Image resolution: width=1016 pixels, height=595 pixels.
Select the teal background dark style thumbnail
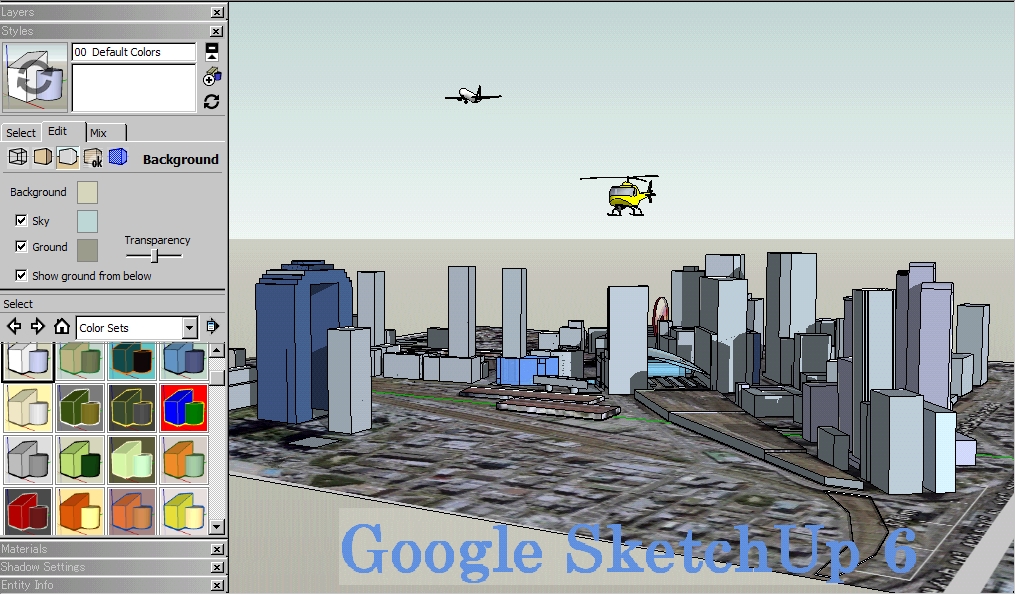[x=132, y=360]
